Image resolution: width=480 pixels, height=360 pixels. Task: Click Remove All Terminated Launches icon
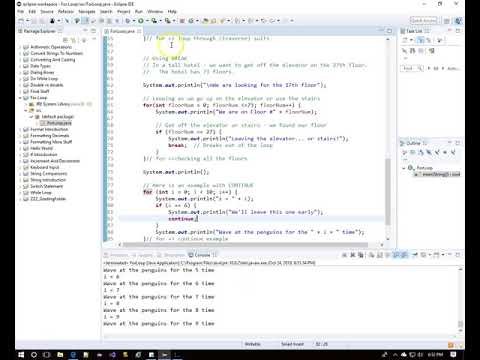361,255
